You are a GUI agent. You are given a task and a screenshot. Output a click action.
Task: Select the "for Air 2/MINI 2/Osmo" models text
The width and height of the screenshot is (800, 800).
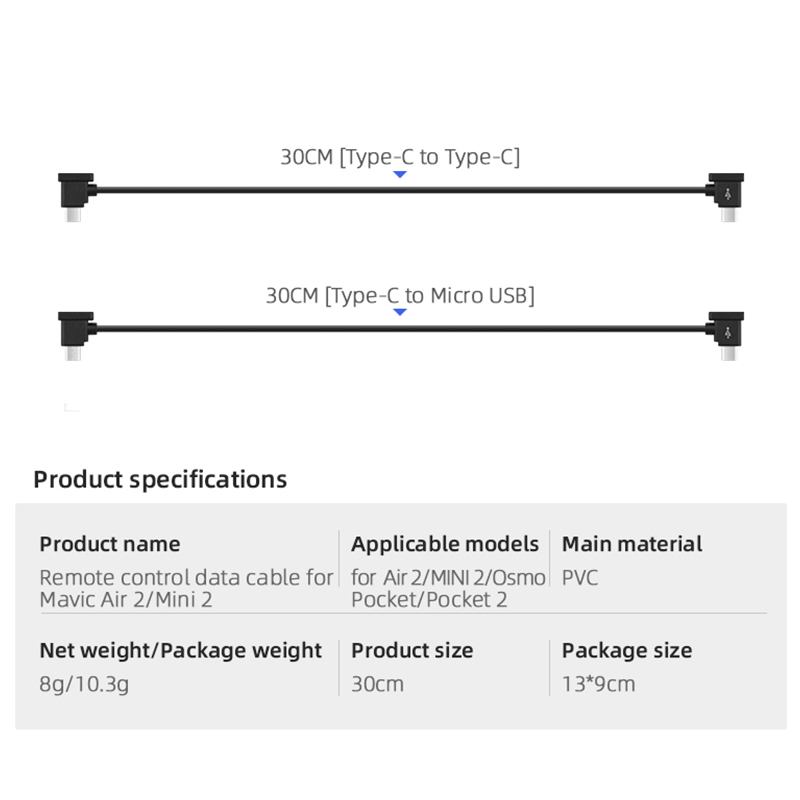point(448,577)
